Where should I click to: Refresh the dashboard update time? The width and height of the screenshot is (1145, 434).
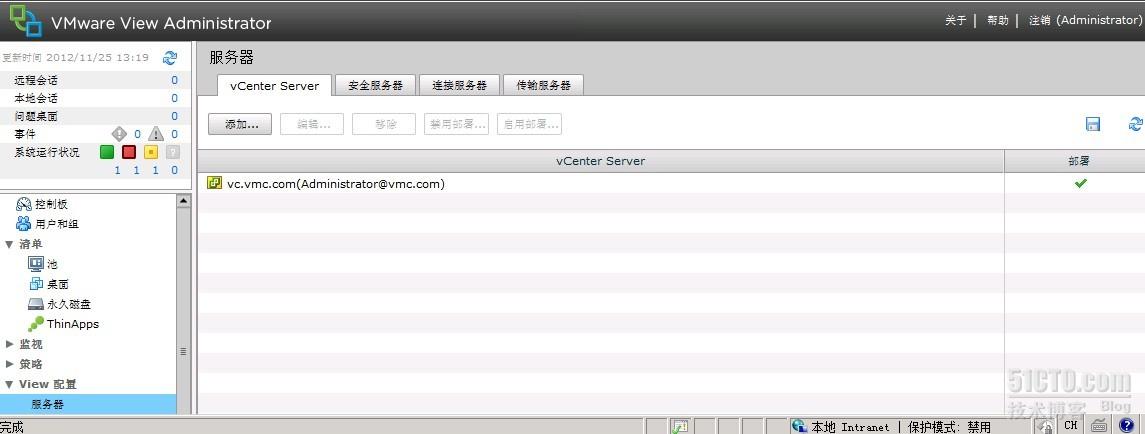point(170,58)
